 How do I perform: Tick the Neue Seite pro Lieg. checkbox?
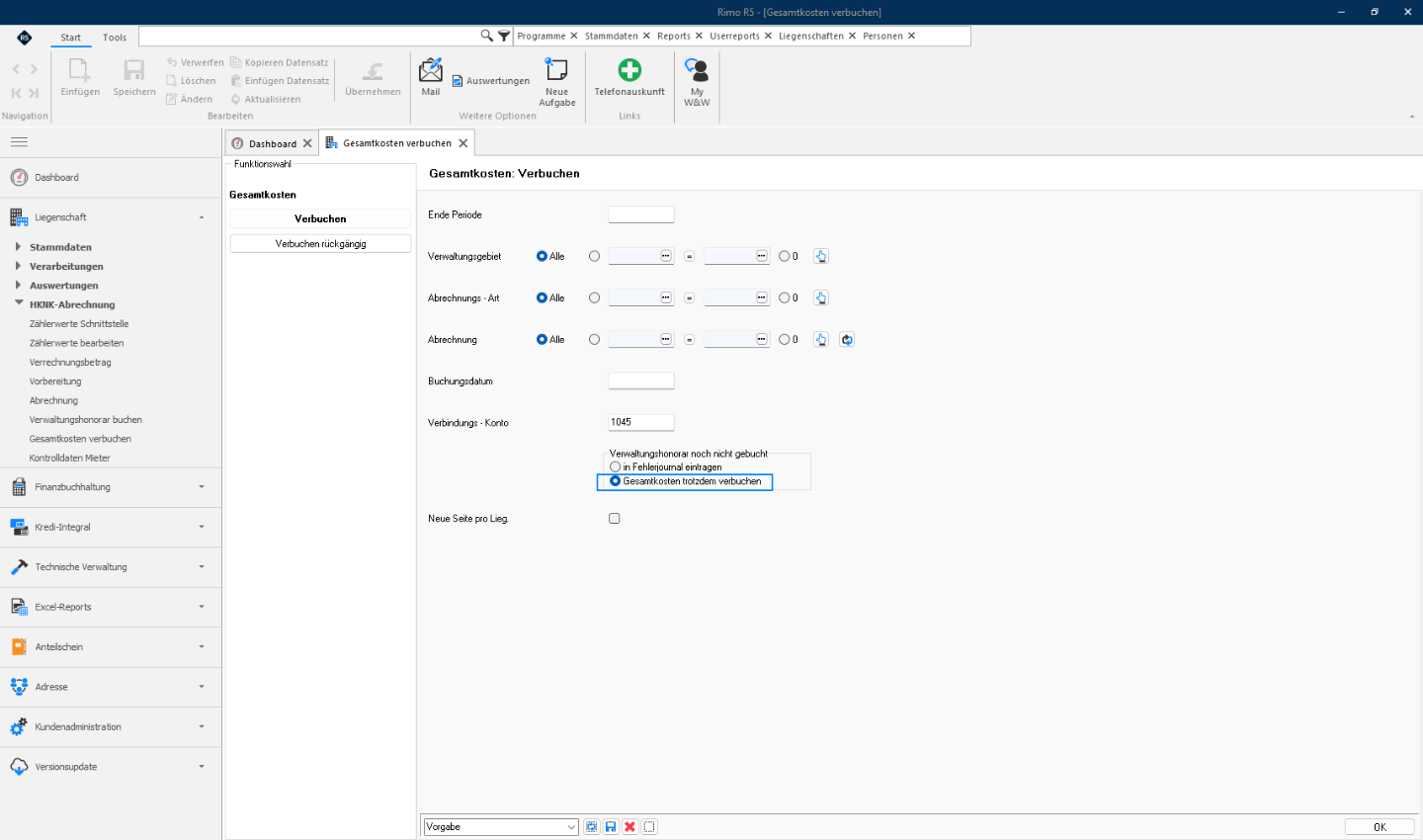click(615, 518)
